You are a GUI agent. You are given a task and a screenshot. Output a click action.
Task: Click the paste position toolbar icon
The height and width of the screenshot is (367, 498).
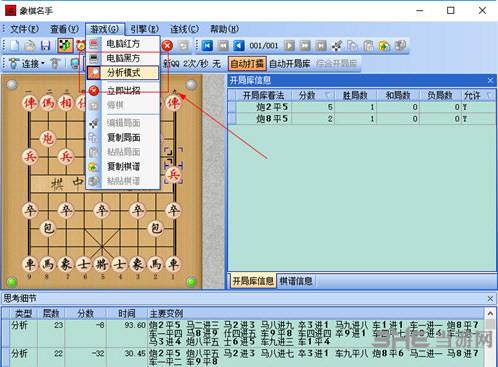[368, 45]
